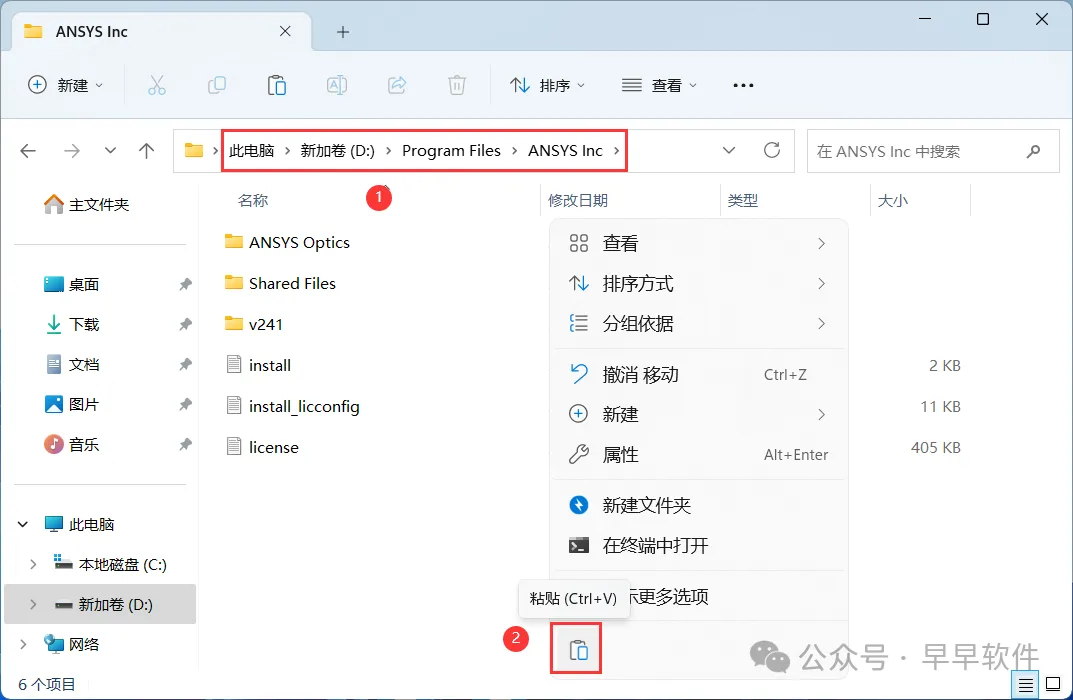Screen dimensions: 1073x700
Task: Open address bar history dropdown
Action: click(x=729, y=151)
